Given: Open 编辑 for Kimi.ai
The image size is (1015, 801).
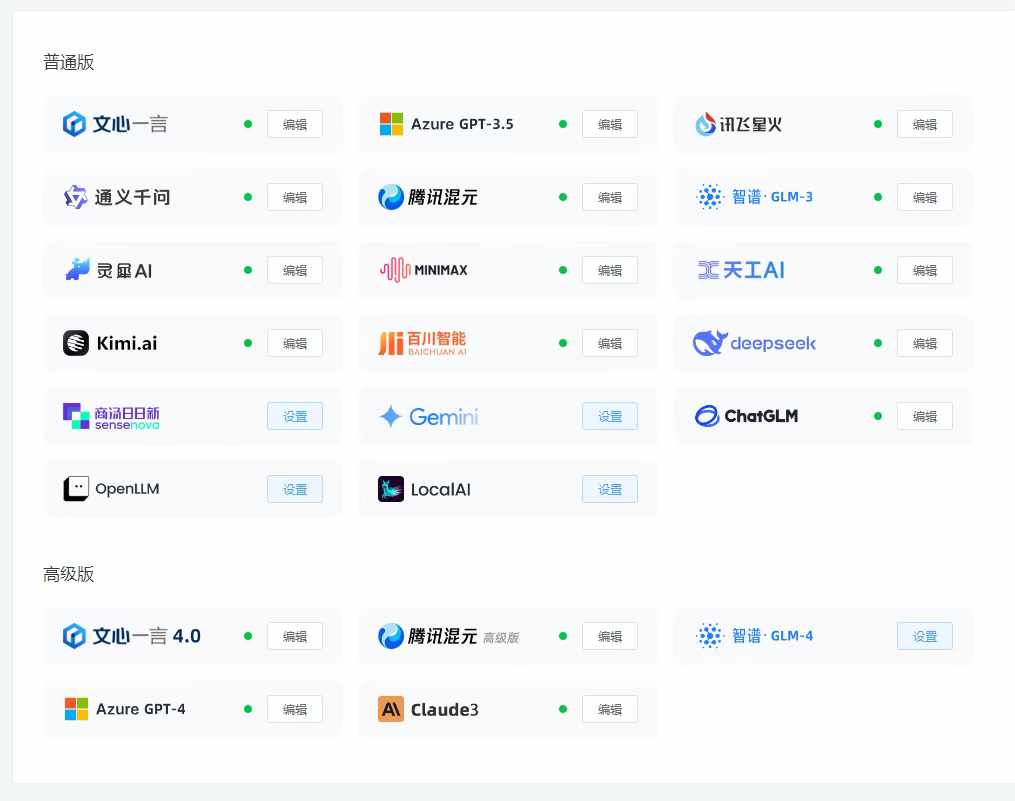Looking at the screenshot, I should tap(295, 343).
